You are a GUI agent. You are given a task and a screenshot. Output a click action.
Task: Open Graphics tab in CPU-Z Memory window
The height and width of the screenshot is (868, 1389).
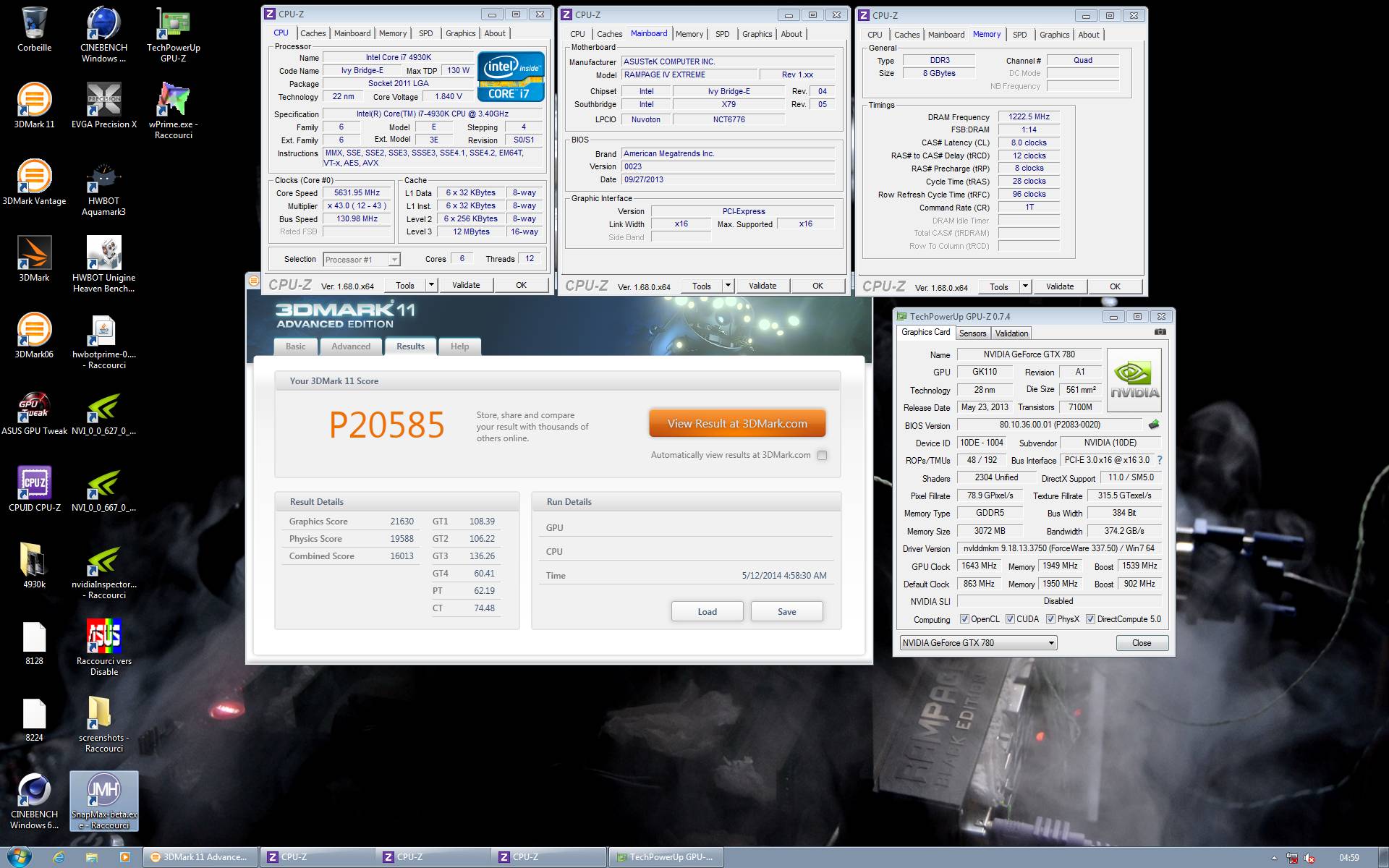point(1054,35)
